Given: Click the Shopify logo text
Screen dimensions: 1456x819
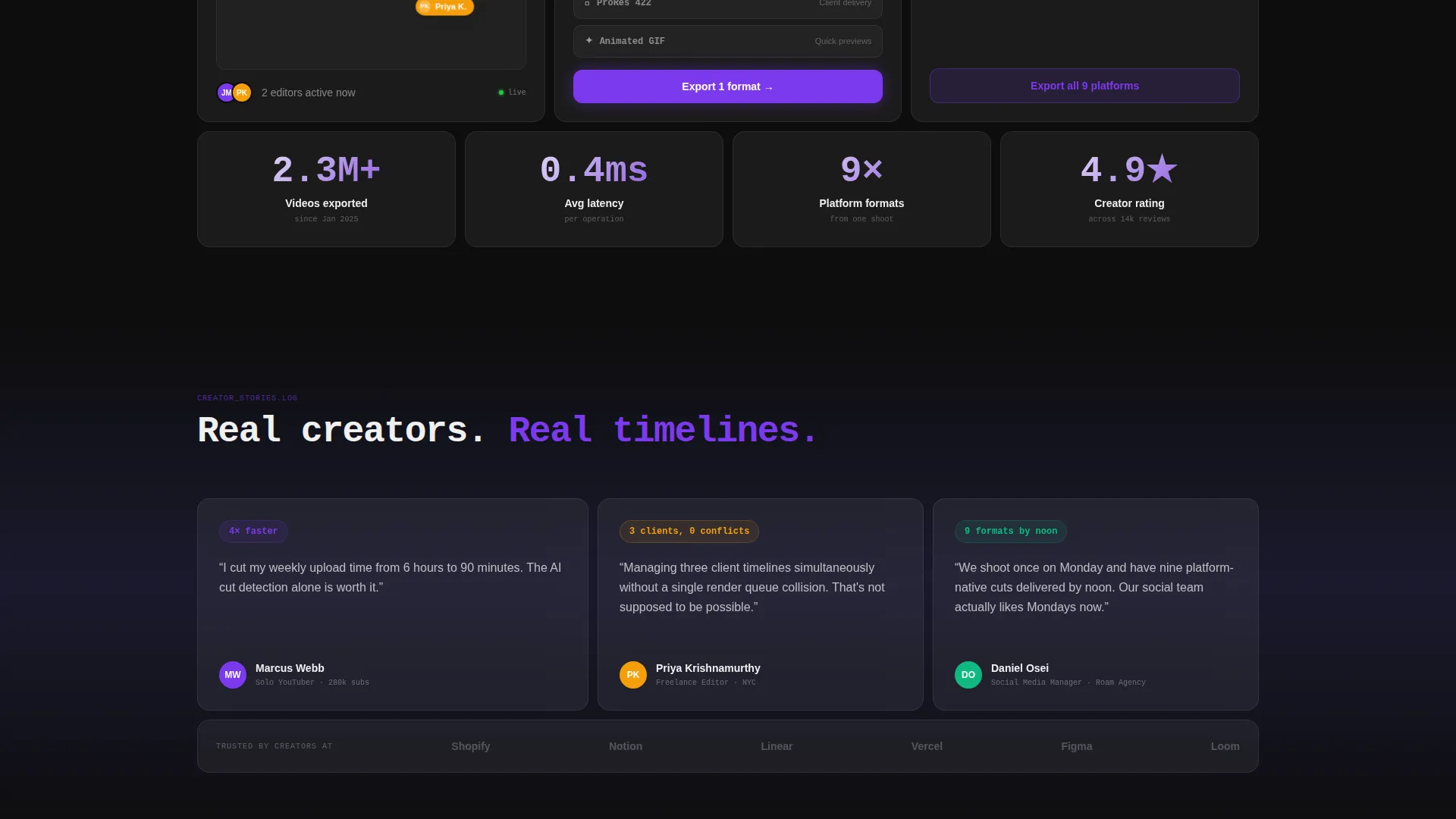Looking at the screenshot, I should 471,746.
